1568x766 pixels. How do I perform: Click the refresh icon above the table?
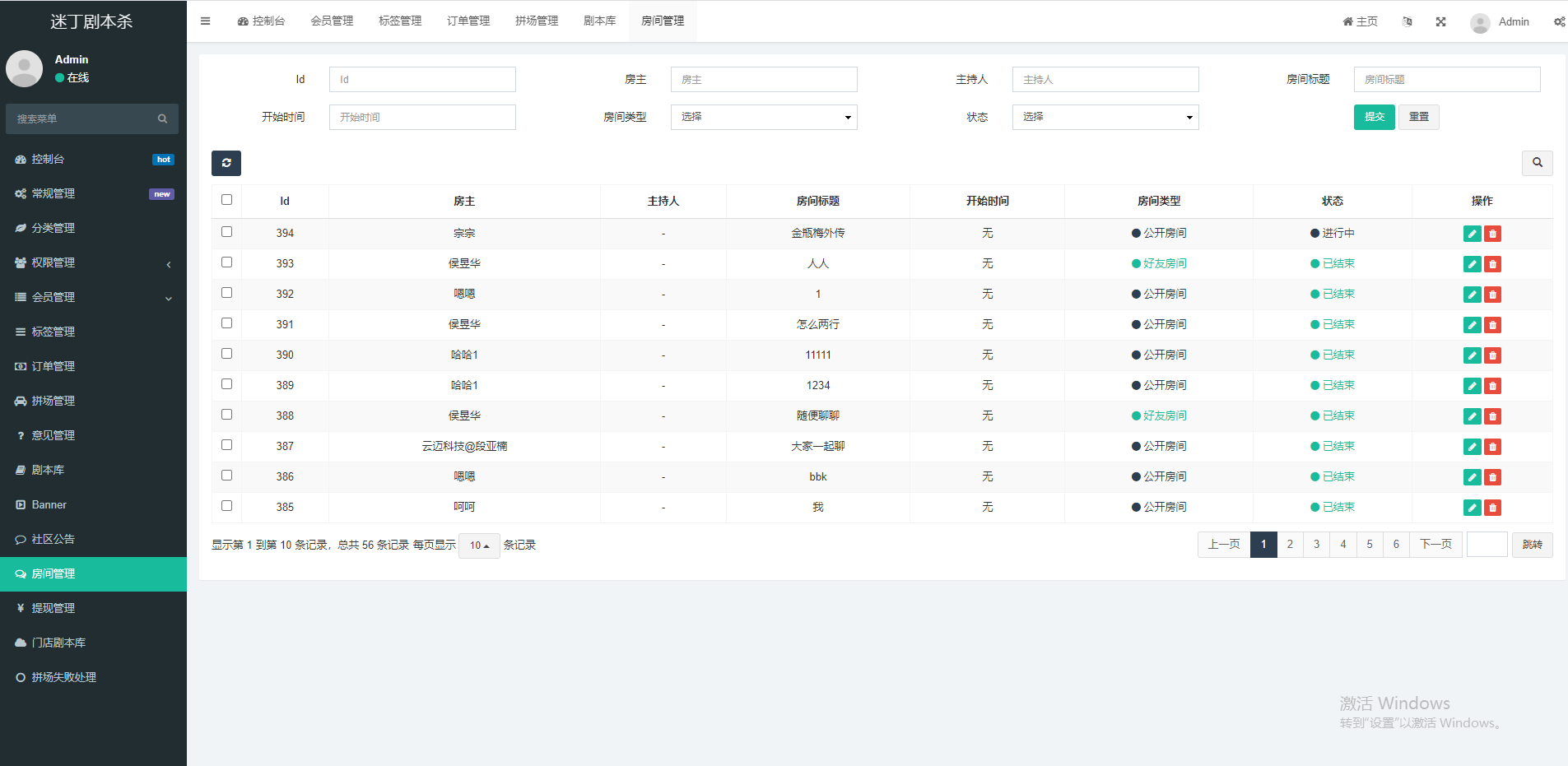pyautogui.click(x=226, y=163)
